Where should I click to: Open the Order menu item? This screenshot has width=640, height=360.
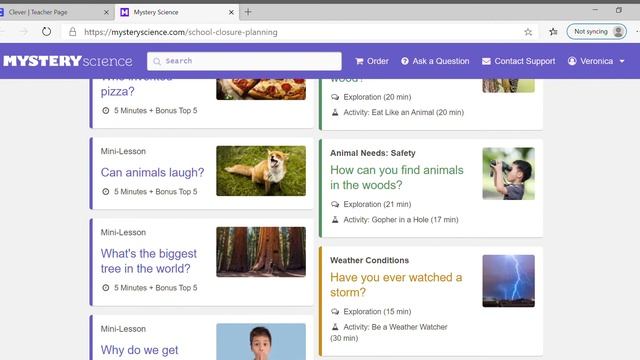tap(372, 61)
